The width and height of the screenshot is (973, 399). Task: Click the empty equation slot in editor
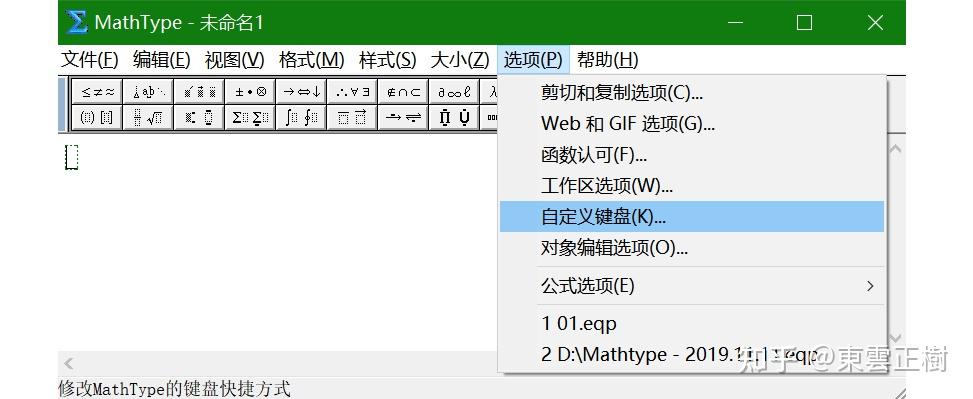71,157
